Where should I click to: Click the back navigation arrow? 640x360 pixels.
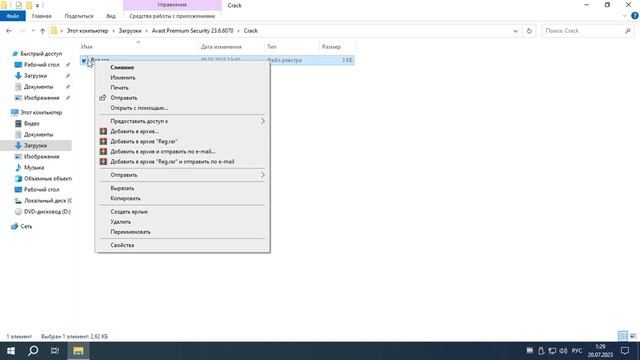click(9, 31)
